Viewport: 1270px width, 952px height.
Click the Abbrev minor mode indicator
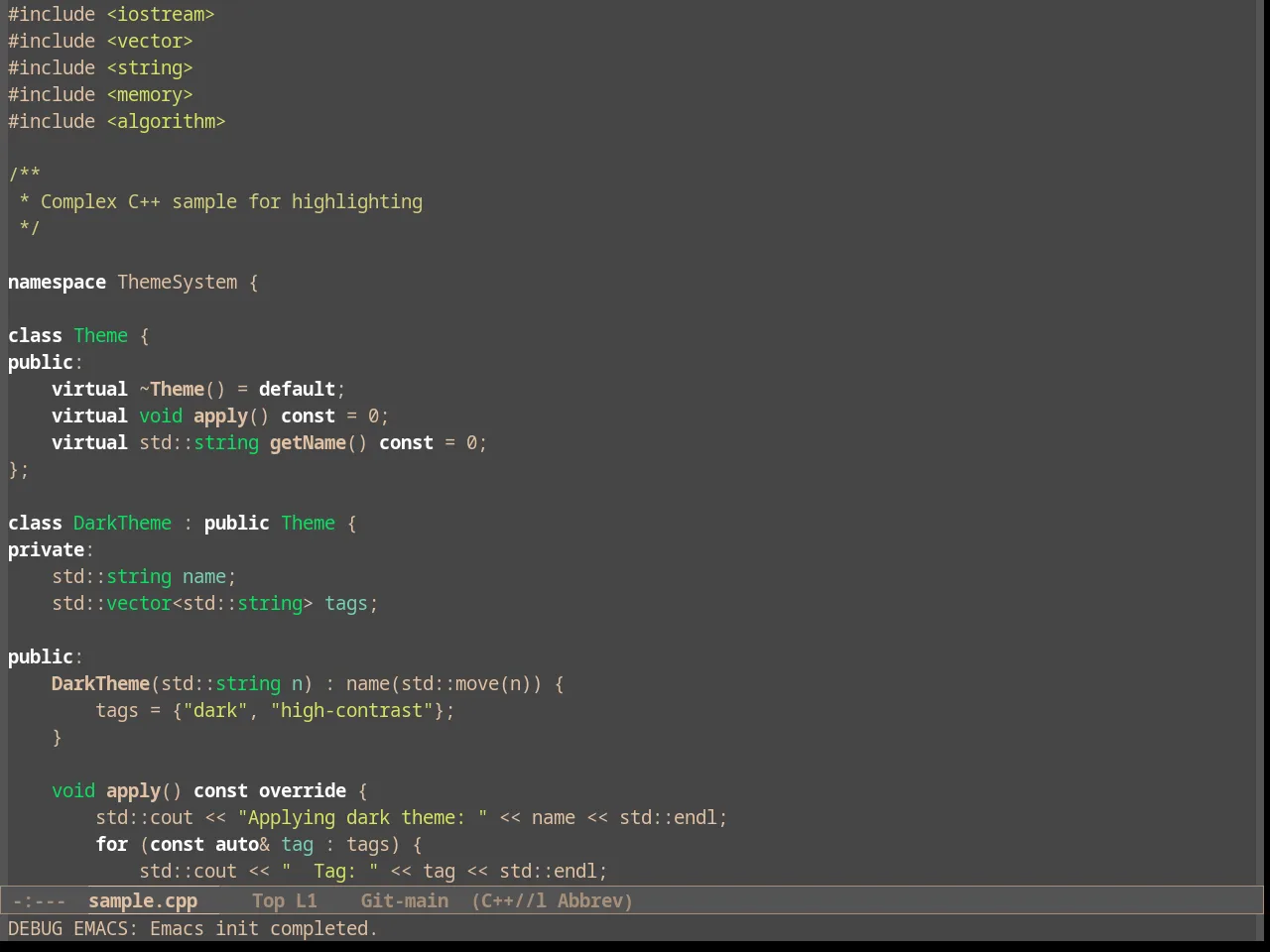(x=589, y=900)
